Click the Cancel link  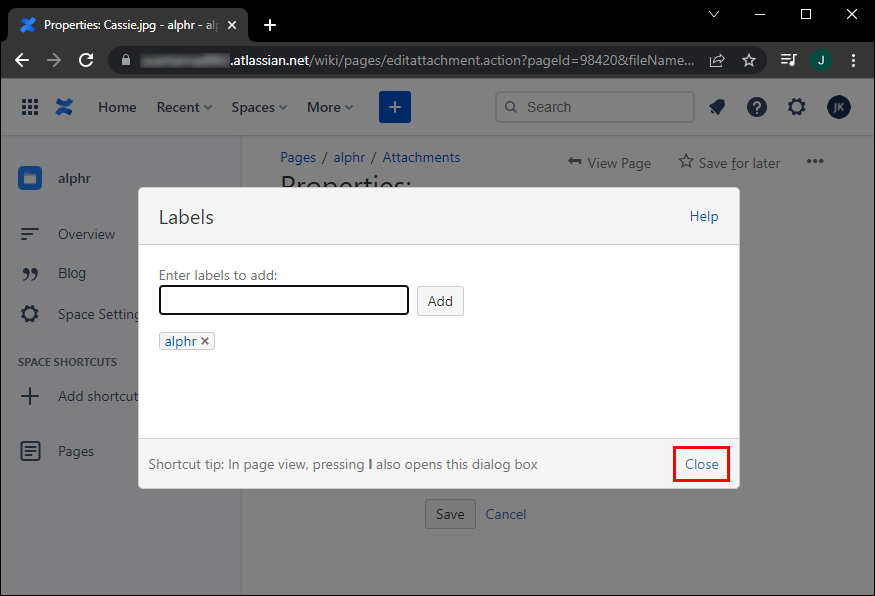[506, 514]
